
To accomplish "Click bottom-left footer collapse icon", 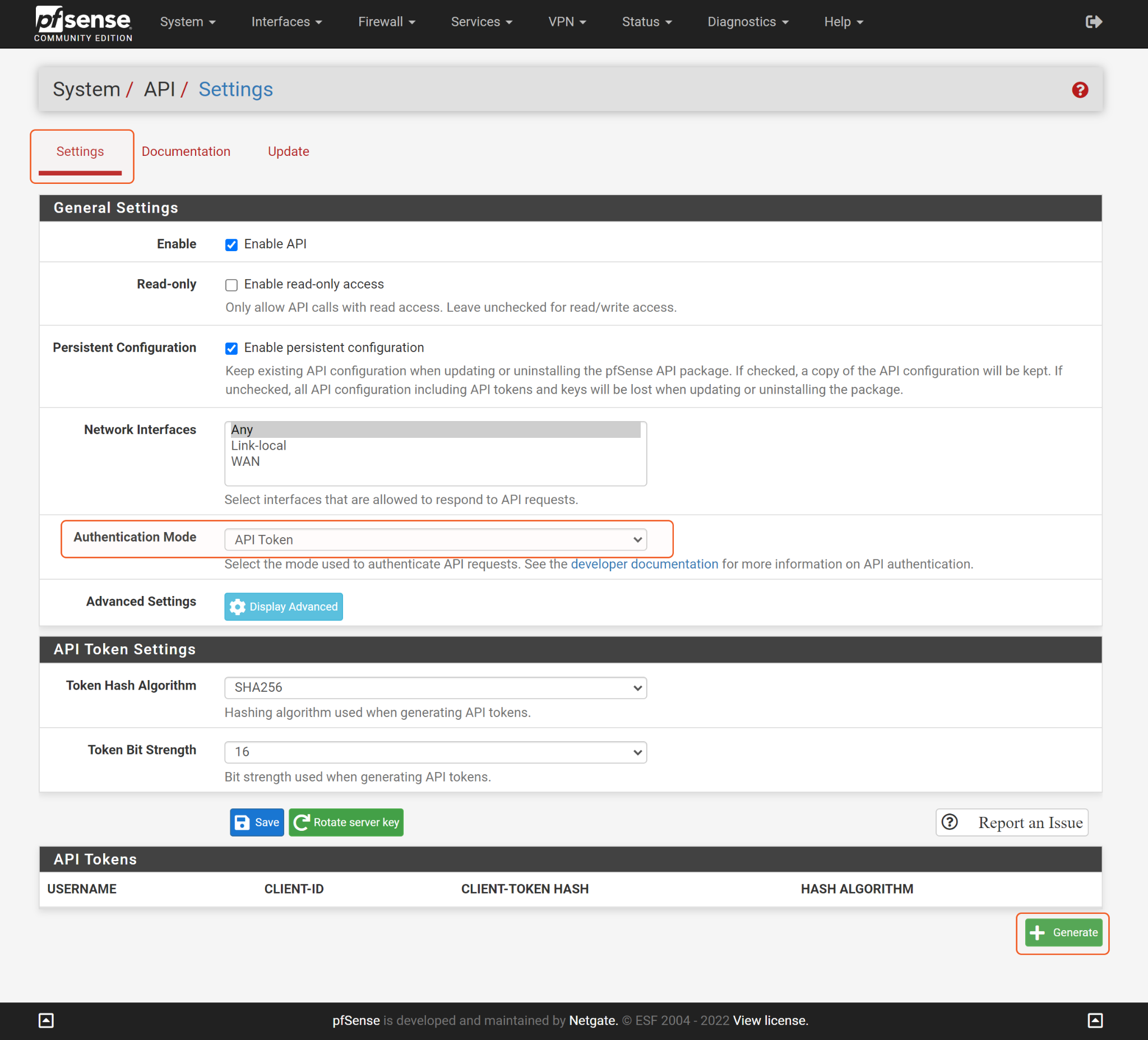I will tap(46, 1020).
